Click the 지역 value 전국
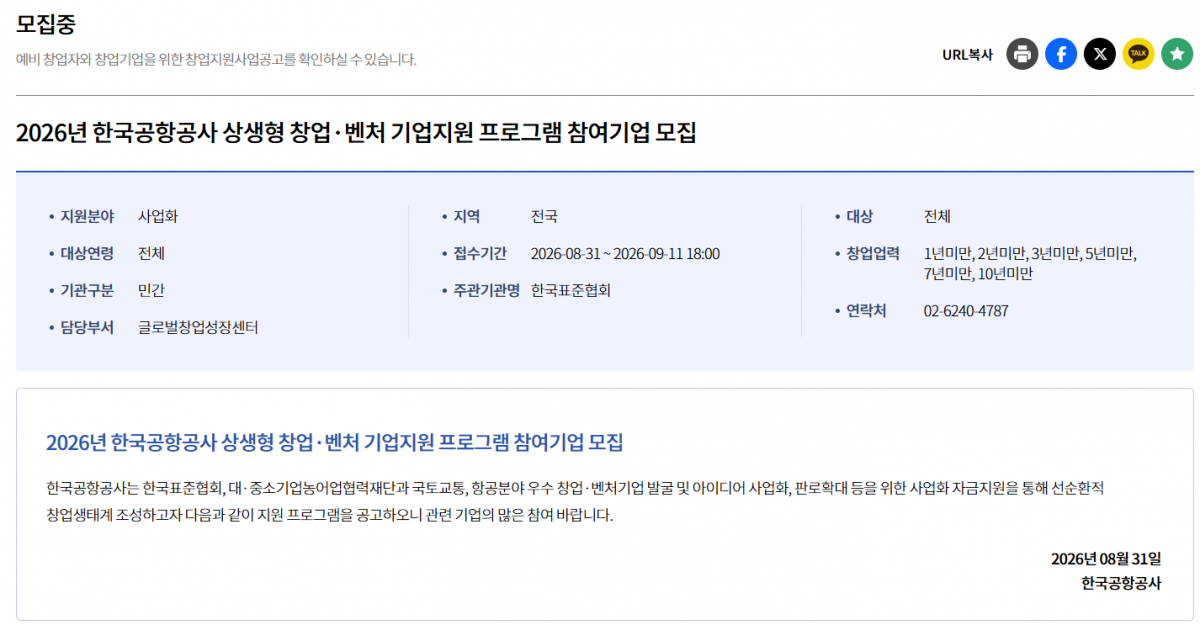 point(544,216)
